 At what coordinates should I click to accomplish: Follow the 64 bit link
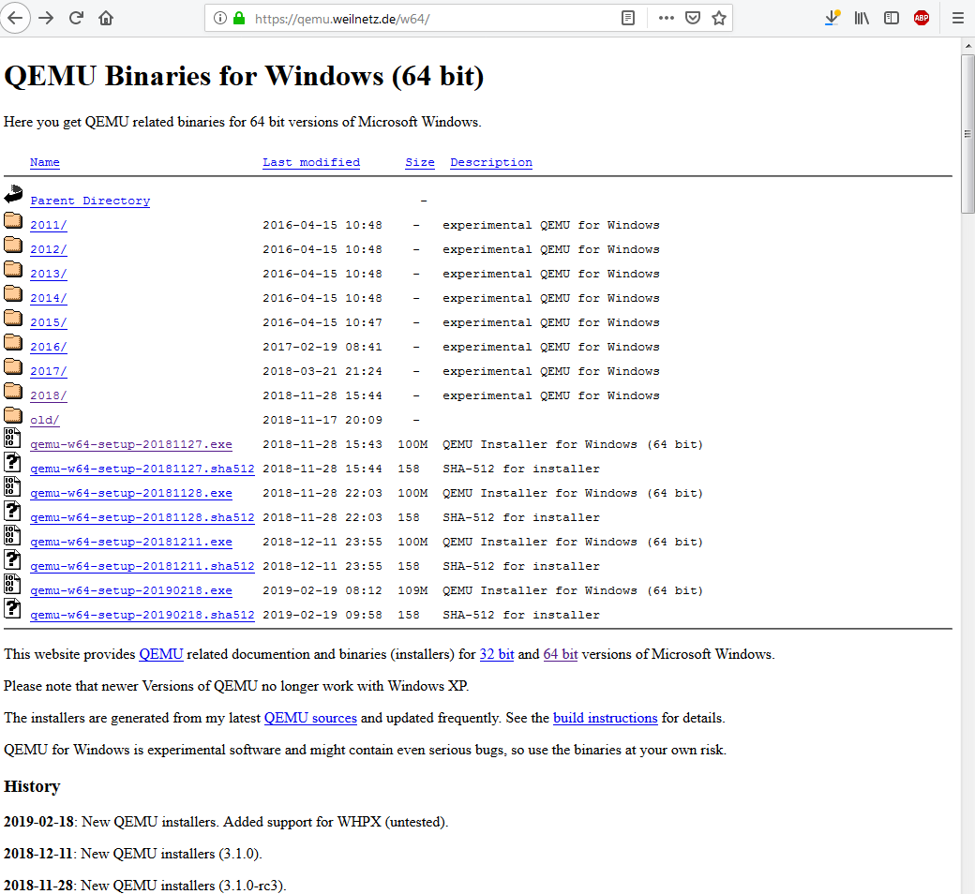click(560, 654)
